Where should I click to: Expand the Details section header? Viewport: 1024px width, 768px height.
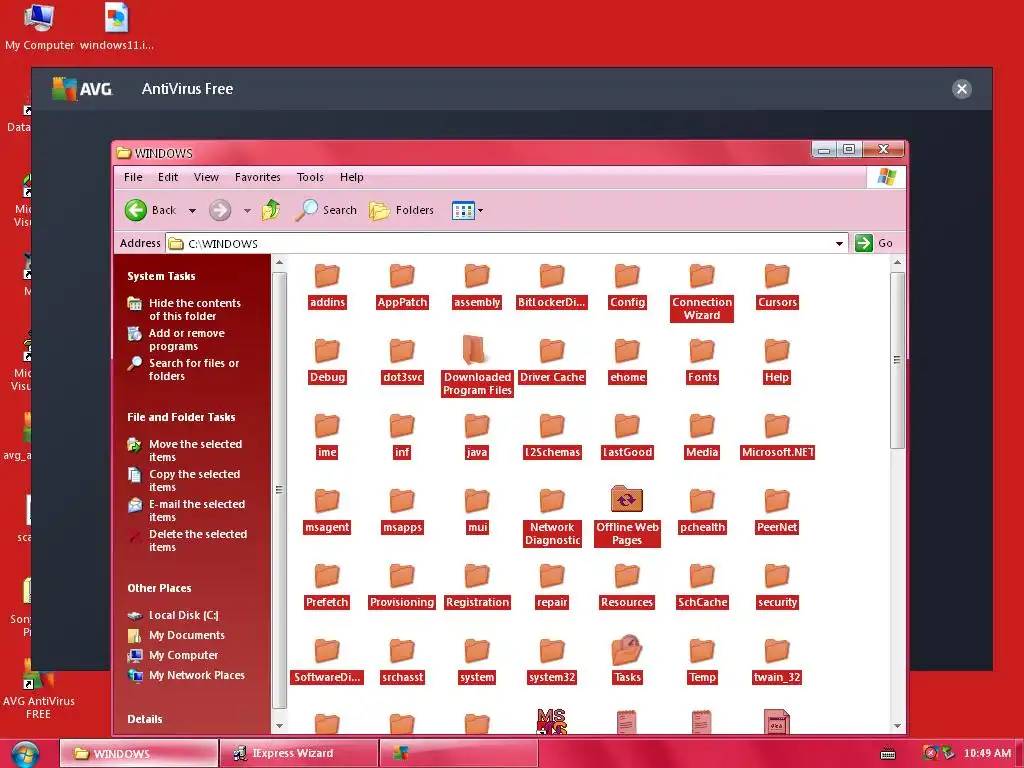pos(145,719)
